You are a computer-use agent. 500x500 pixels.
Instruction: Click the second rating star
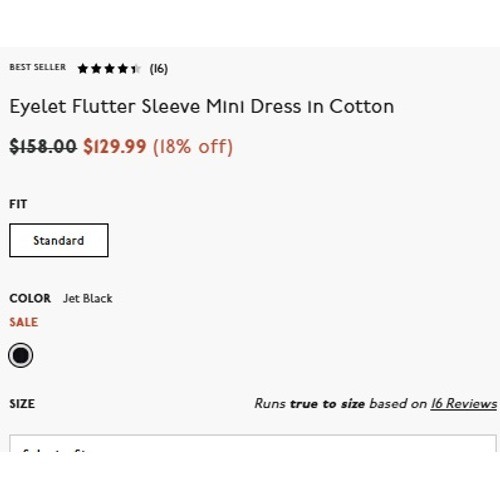tap(96, 69)
